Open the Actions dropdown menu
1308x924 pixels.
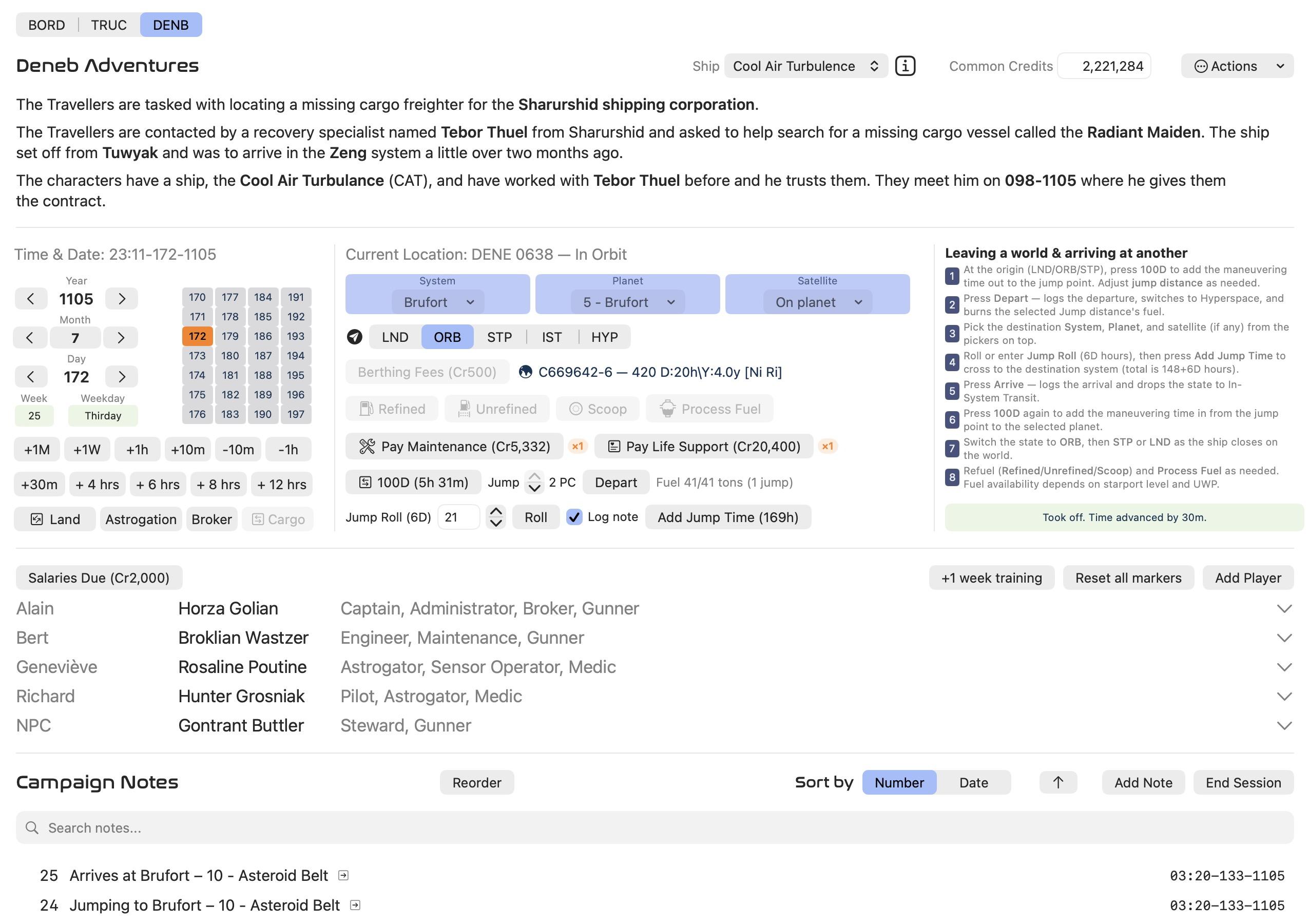[1237, 66]
